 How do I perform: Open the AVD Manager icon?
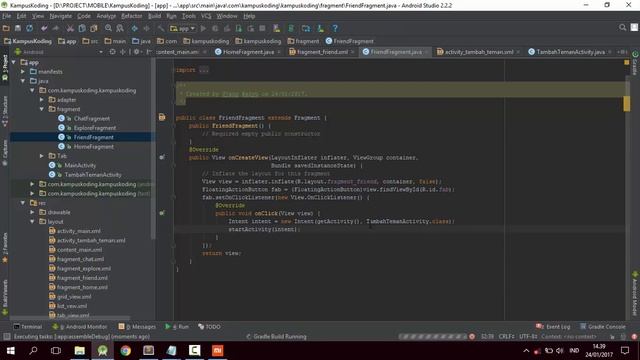click(x=277, y=28)
